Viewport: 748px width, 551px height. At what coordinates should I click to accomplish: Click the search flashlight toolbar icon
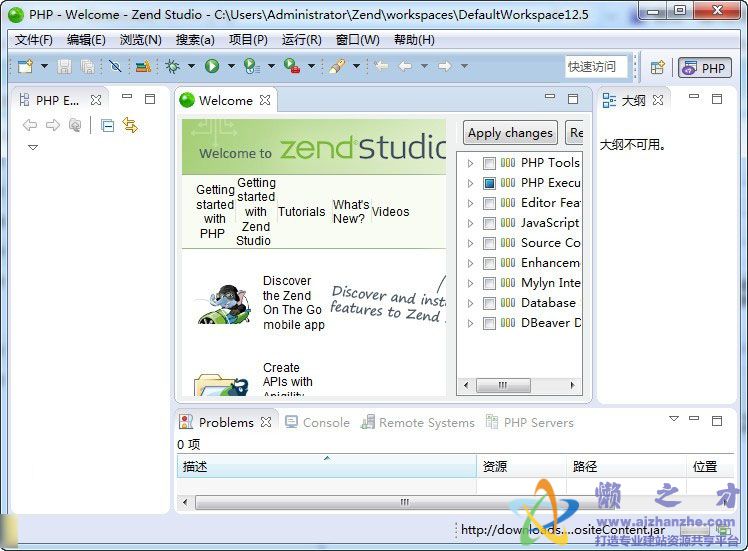coord(337,66)
